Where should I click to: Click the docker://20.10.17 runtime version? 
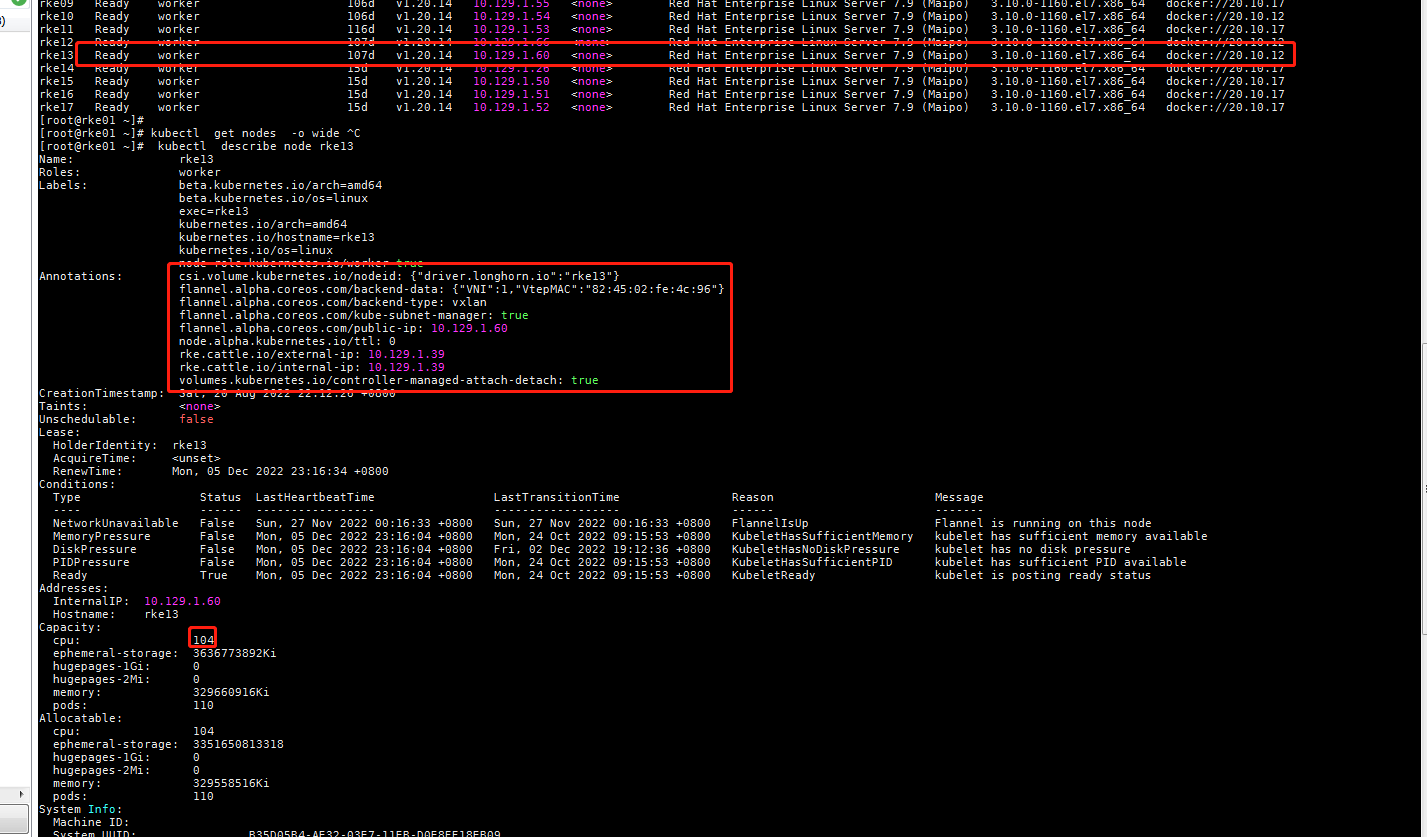(x=1225, y=107)
